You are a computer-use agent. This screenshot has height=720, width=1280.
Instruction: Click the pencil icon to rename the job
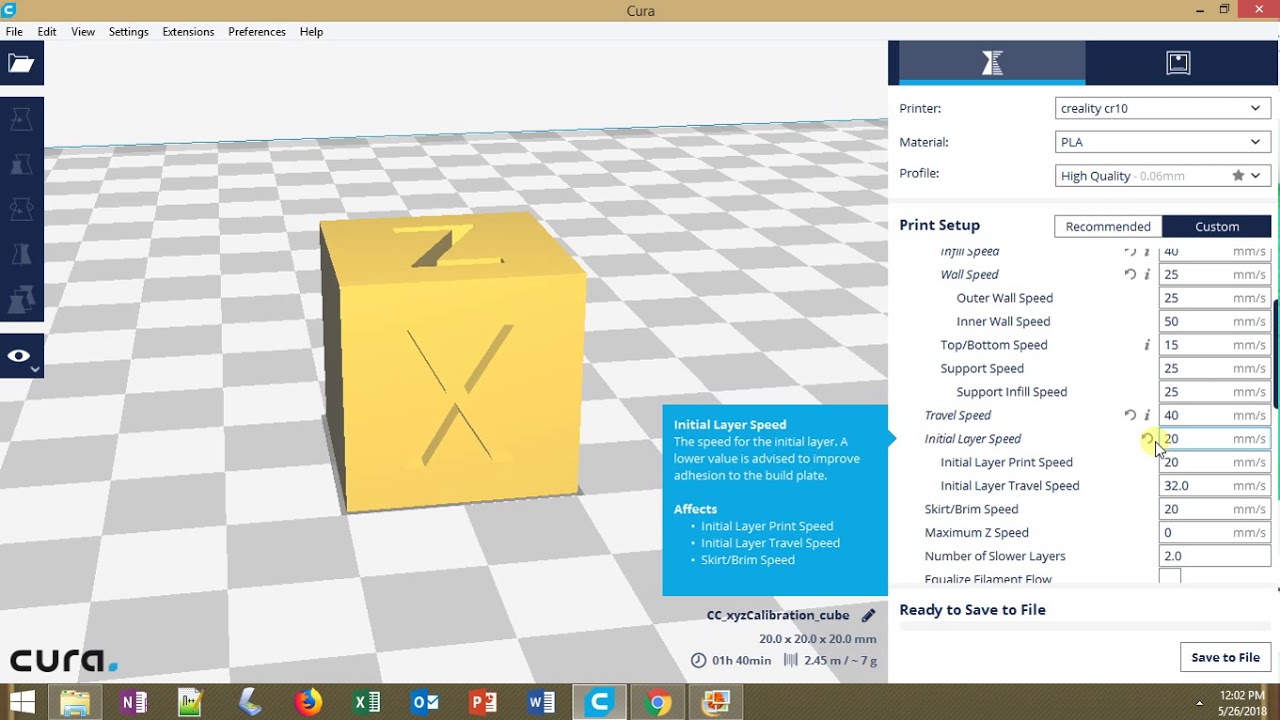pyautogui.click(x=868, y=615)
